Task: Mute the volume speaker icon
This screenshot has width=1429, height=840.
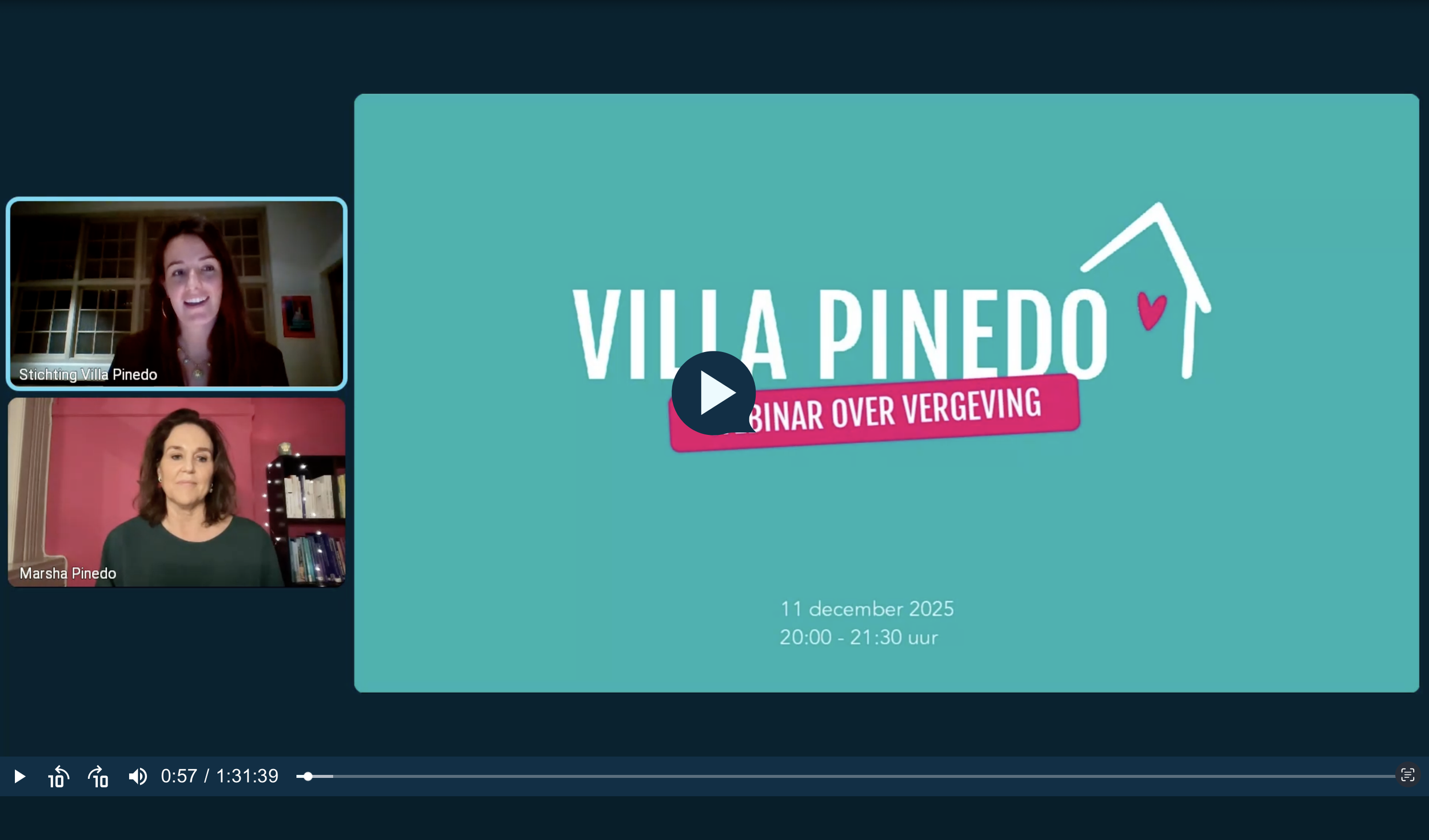Action: (x=137, y=777)
